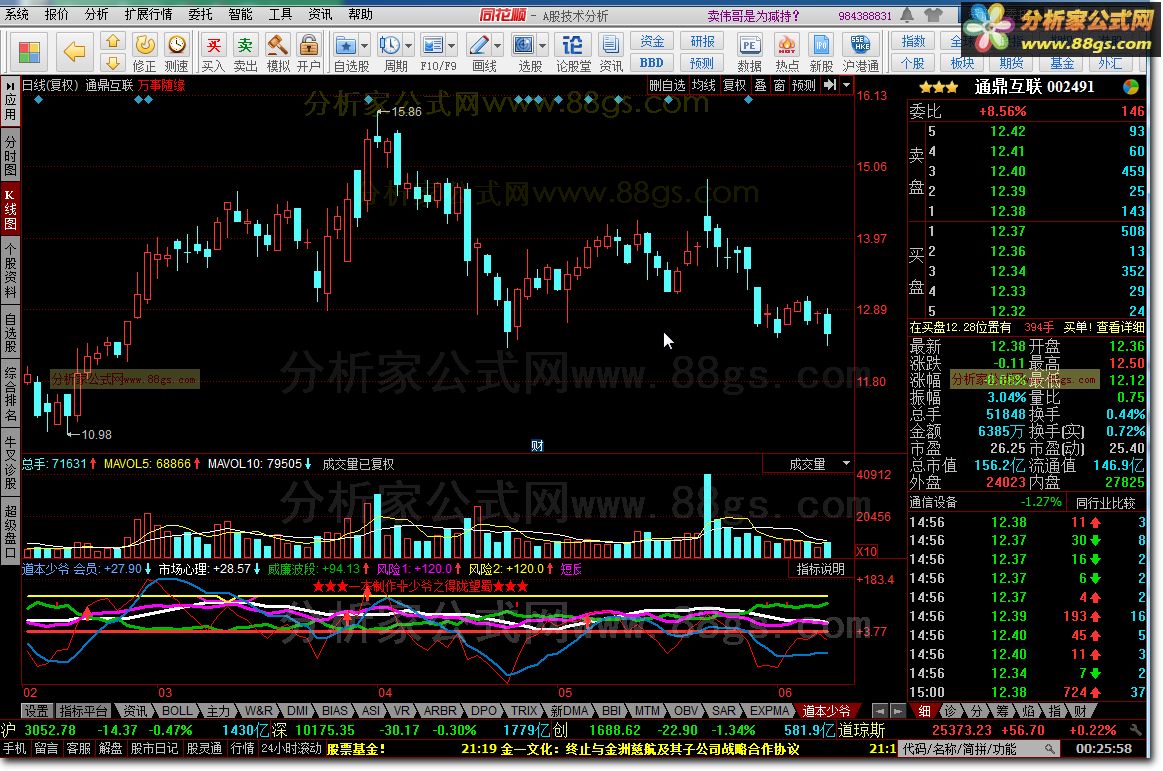Click the pie chart icon beside 002491
The height and width of the screenshot is (771, 1163).
pyautogui.click(x=1130, y=87)
